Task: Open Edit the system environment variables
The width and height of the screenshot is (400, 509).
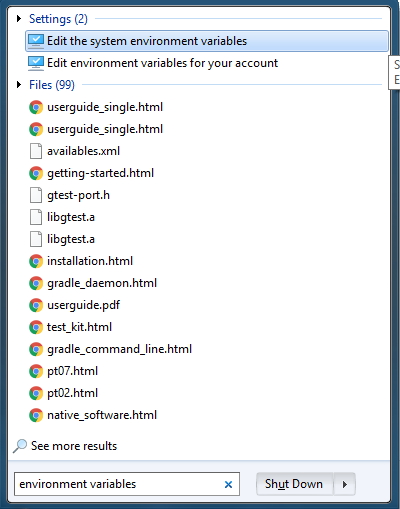Action: pyautogui.click(x=207, y=41)
